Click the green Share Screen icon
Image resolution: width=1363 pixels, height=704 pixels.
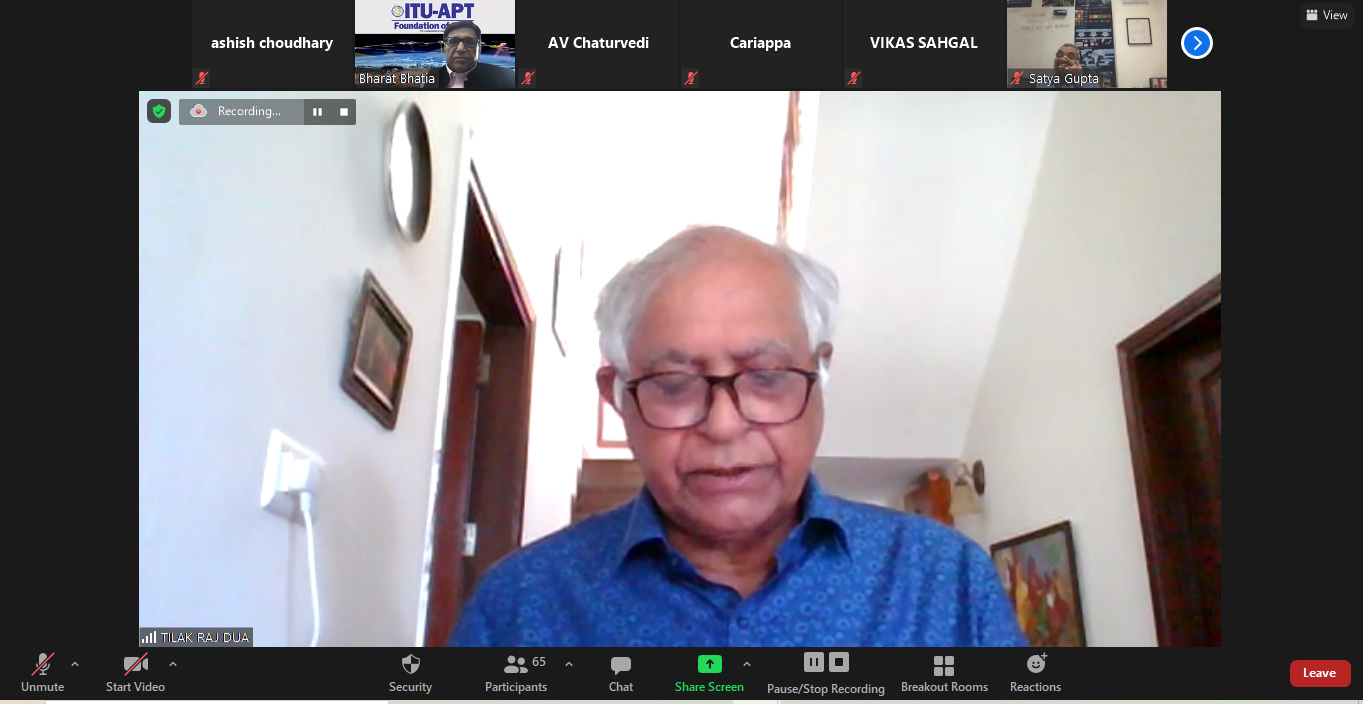coord(709,664)
